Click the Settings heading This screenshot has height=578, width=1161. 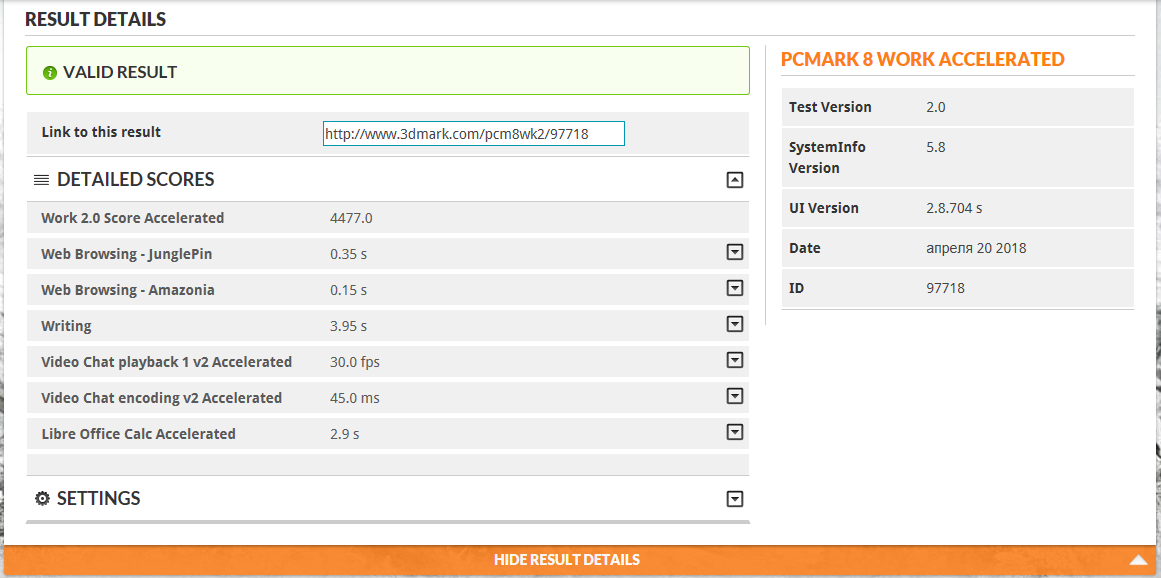click(x=98, y=498)
